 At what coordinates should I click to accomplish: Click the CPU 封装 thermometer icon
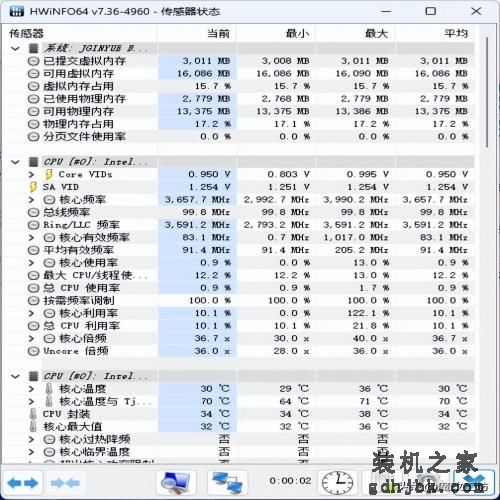33,414
